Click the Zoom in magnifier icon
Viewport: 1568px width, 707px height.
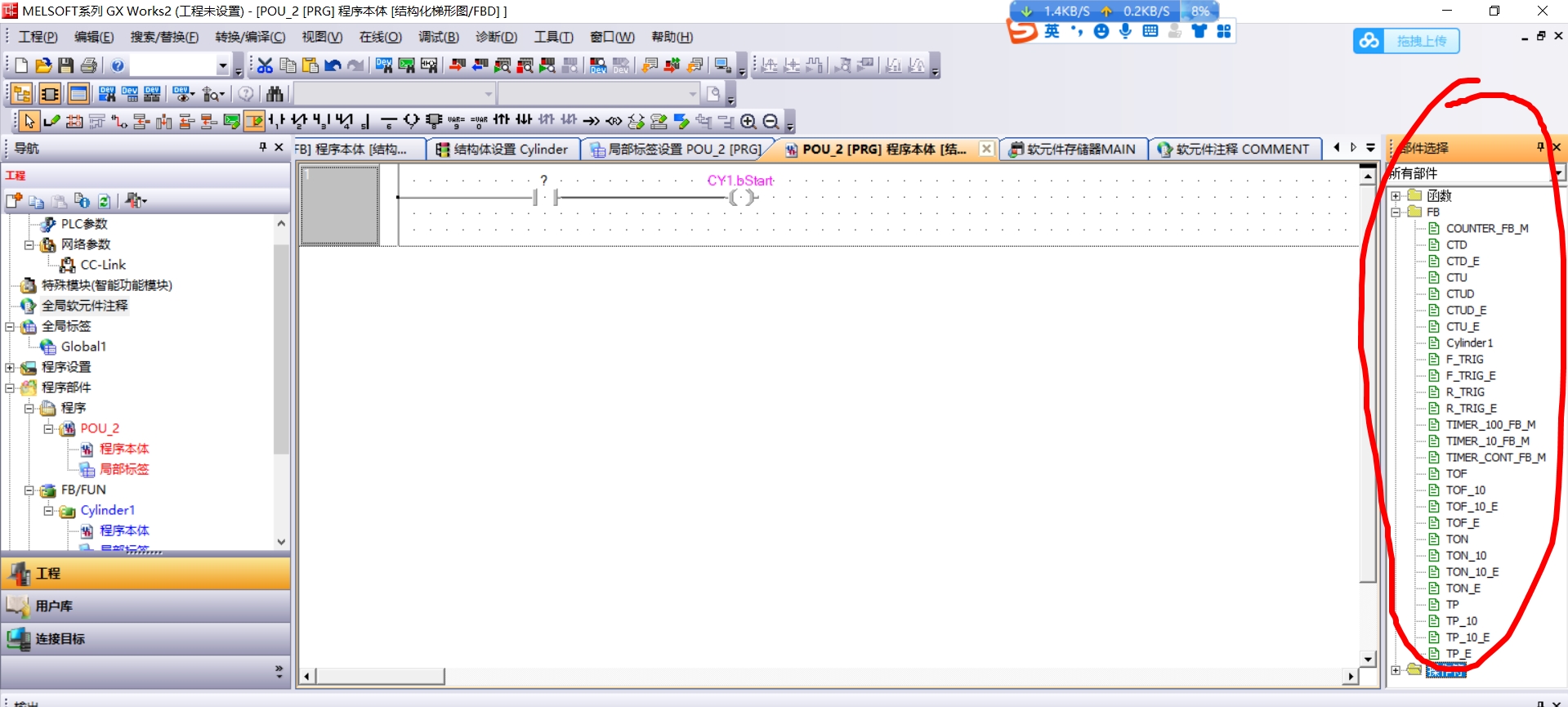[748, 122]
